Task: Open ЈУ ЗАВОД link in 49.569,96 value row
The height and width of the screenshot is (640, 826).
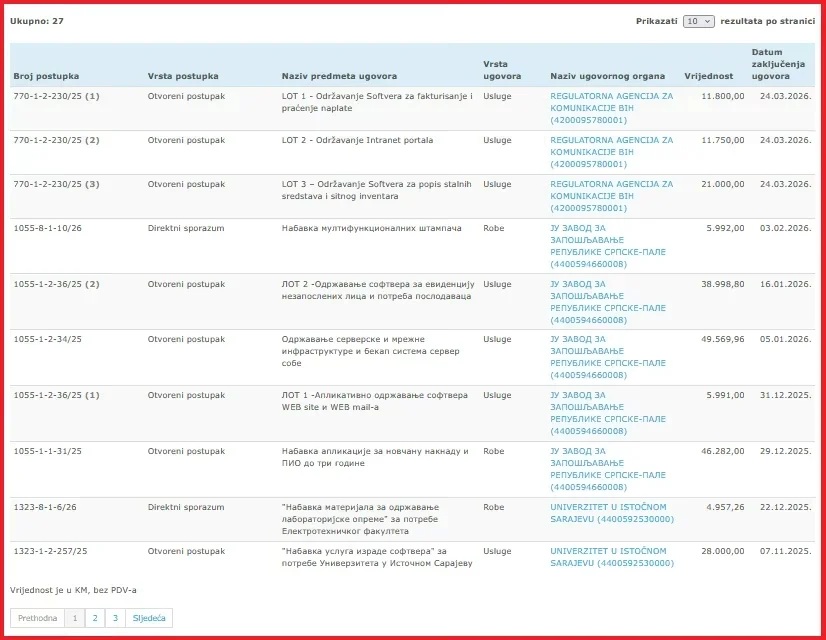Action: click(608, 357)
